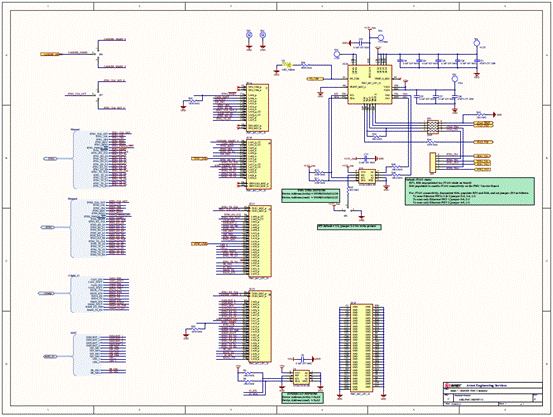Click the four-pin jumper header symbol
Viewport: 553px width, 417px height.
(x=432, y=163)
